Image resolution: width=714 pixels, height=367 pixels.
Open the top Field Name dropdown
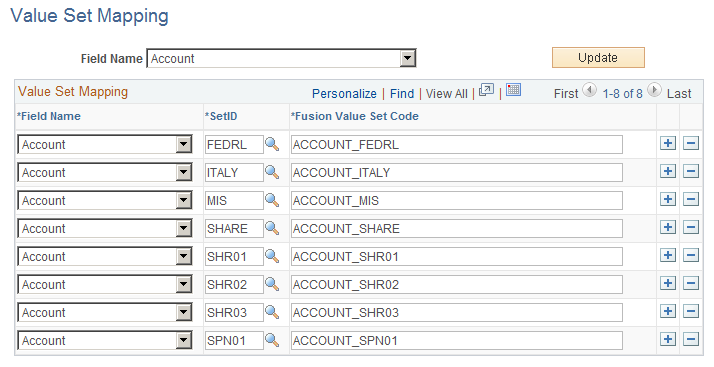[408, 58]
